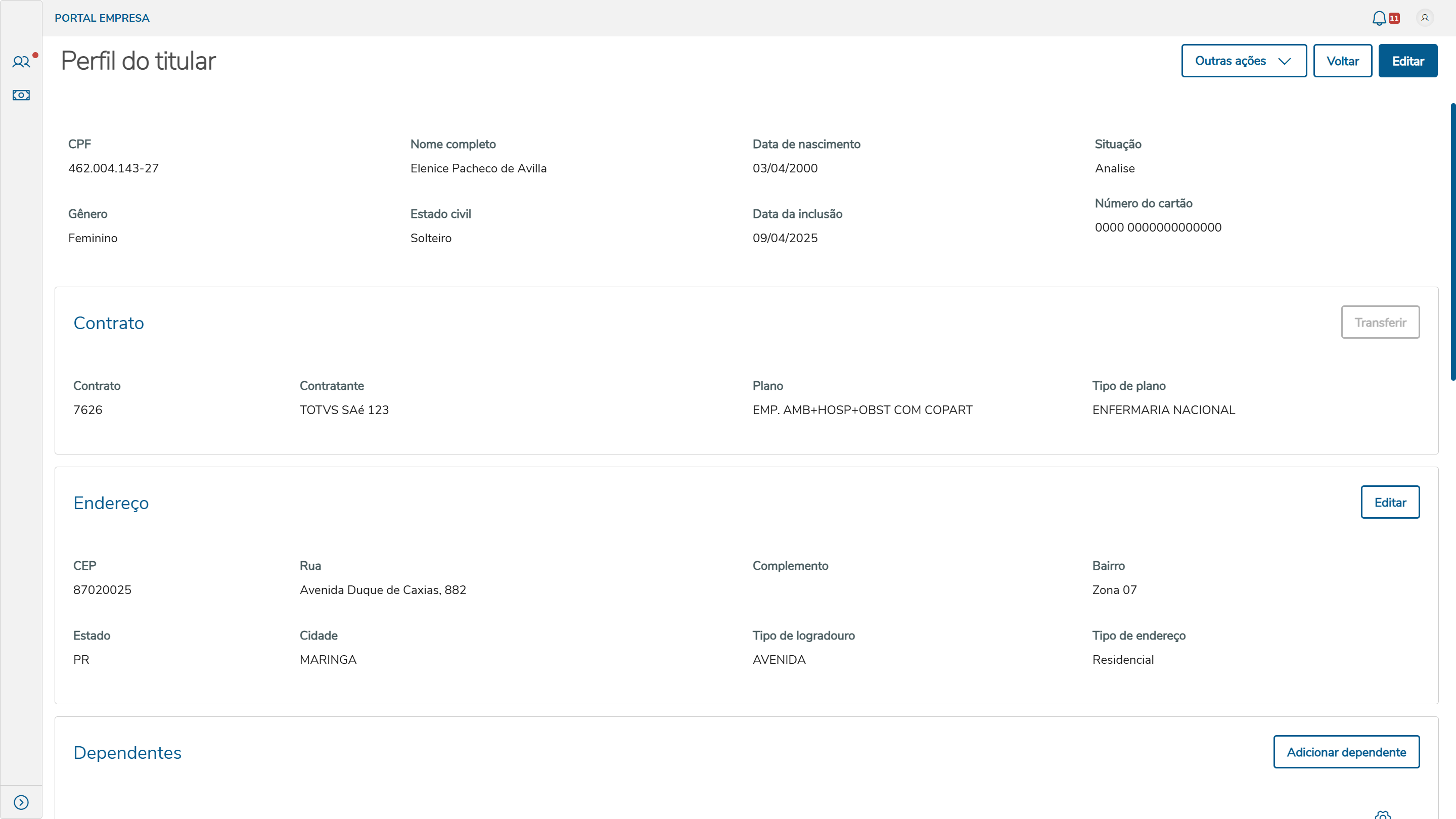1456x819 pixels.
Task: Click the Número do cartão value
Action: pos(1158,227)
